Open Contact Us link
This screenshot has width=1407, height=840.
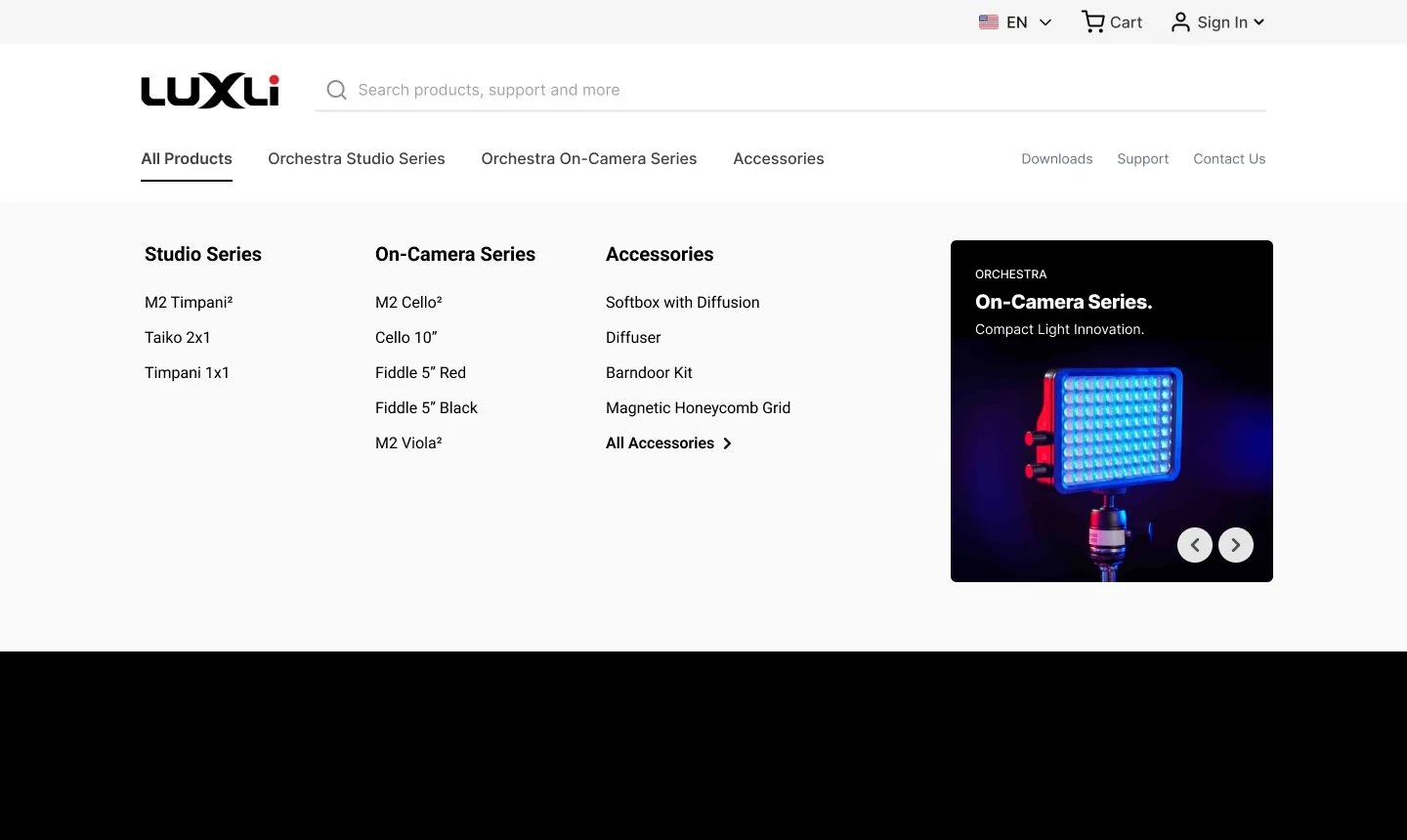(x=1229, y=158)
